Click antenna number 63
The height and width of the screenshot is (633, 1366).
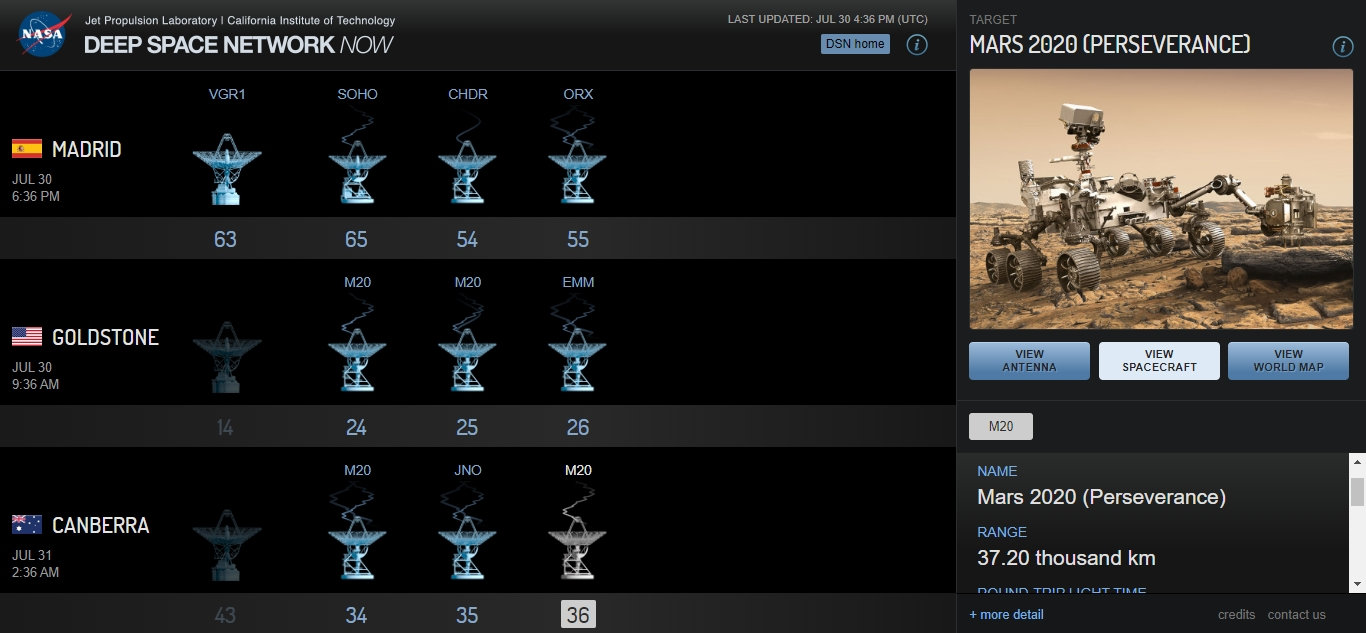pos(226,239)
